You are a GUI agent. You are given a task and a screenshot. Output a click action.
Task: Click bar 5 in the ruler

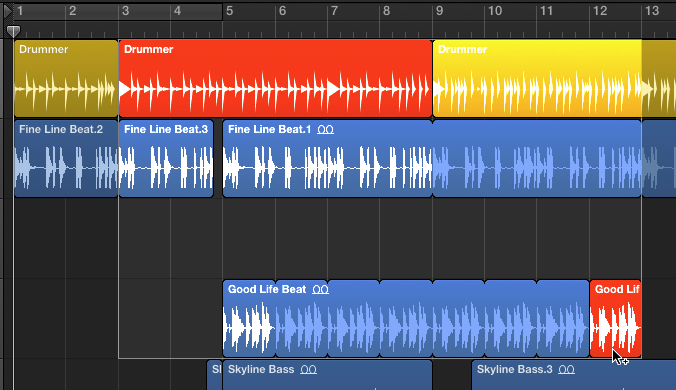230,11
